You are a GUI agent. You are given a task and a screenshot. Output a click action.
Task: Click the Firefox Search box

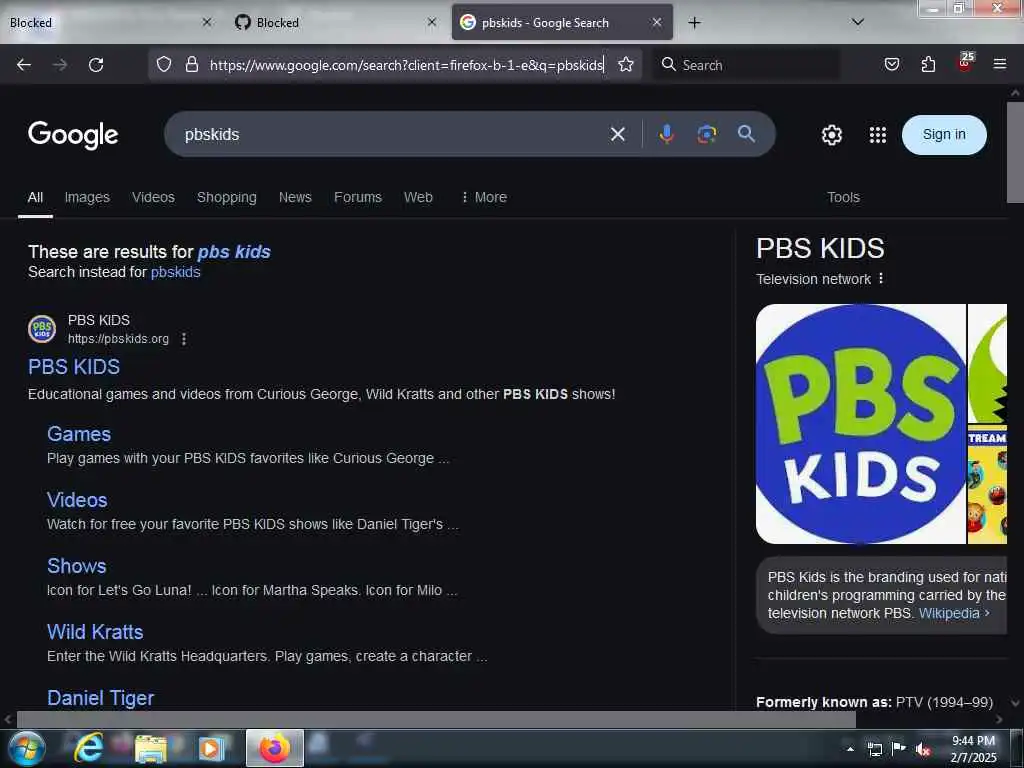747,65
